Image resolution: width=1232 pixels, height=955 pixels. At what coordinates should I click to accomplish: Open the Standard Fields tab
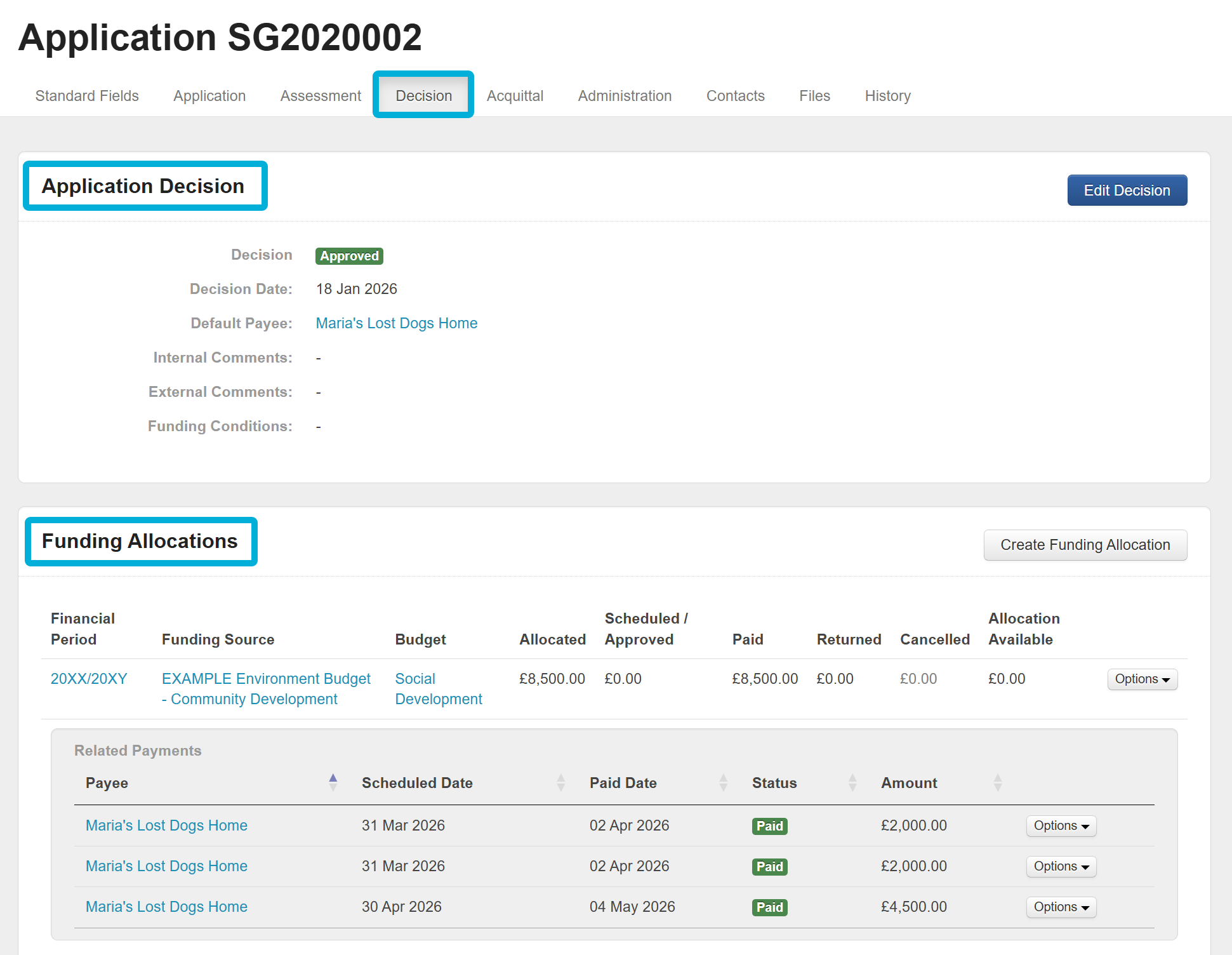point(87,96)
